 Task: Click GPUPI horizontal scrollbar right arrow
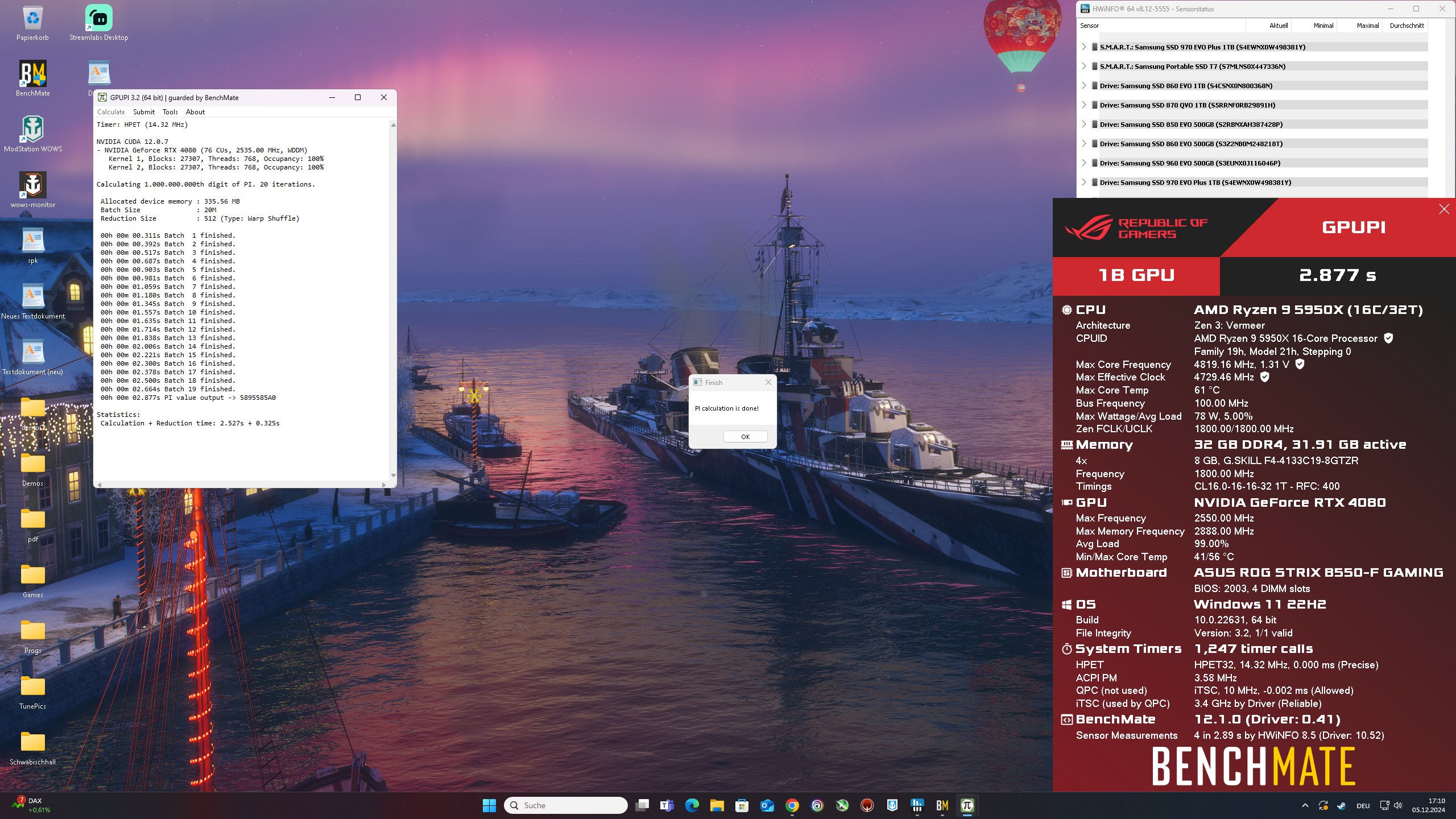click(x=384, y=485)
